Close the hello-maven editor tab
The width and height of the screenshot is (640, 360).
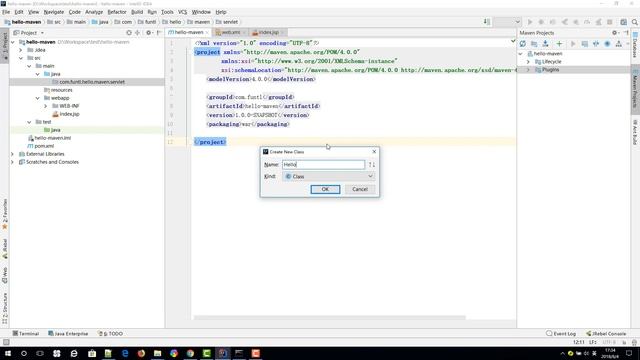pyautogui.click(x=207, y=33)
